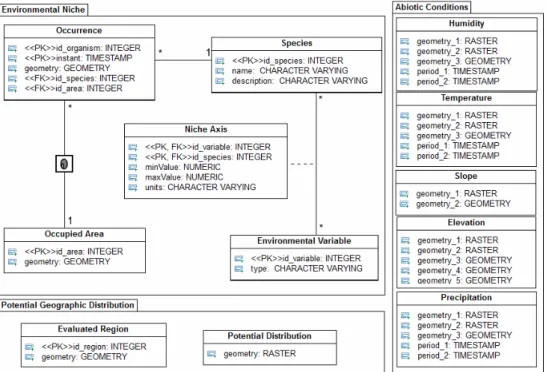Select the Slope class title
546x372 pixels.
pyautogui.click(x=466, y=177)
